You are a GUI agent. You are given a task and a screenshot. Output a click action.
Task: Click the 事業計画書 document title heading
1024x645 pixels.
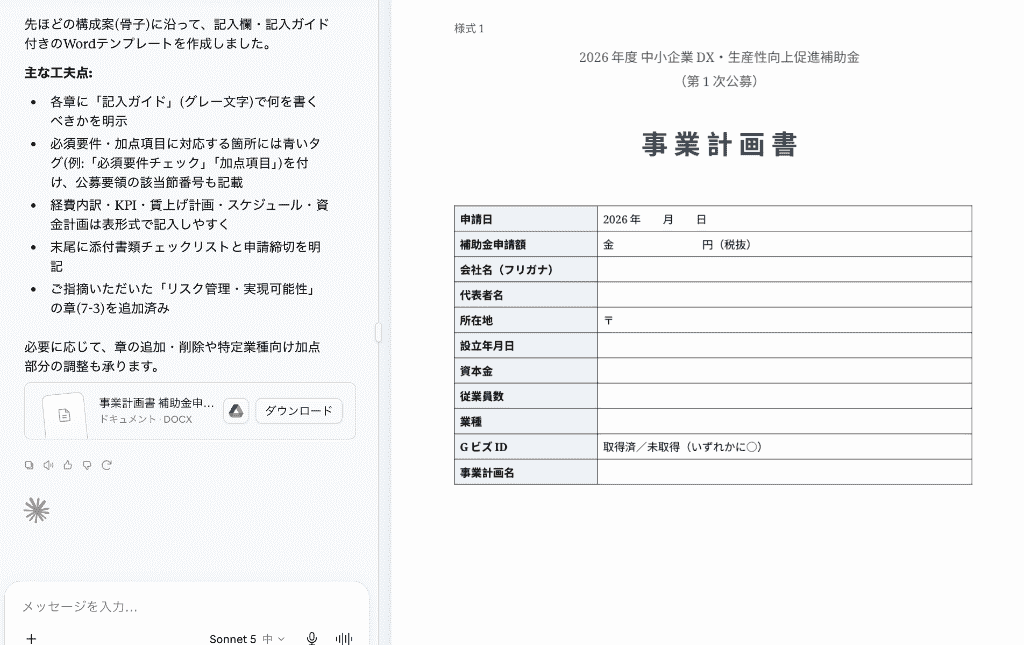coord(719,144)
